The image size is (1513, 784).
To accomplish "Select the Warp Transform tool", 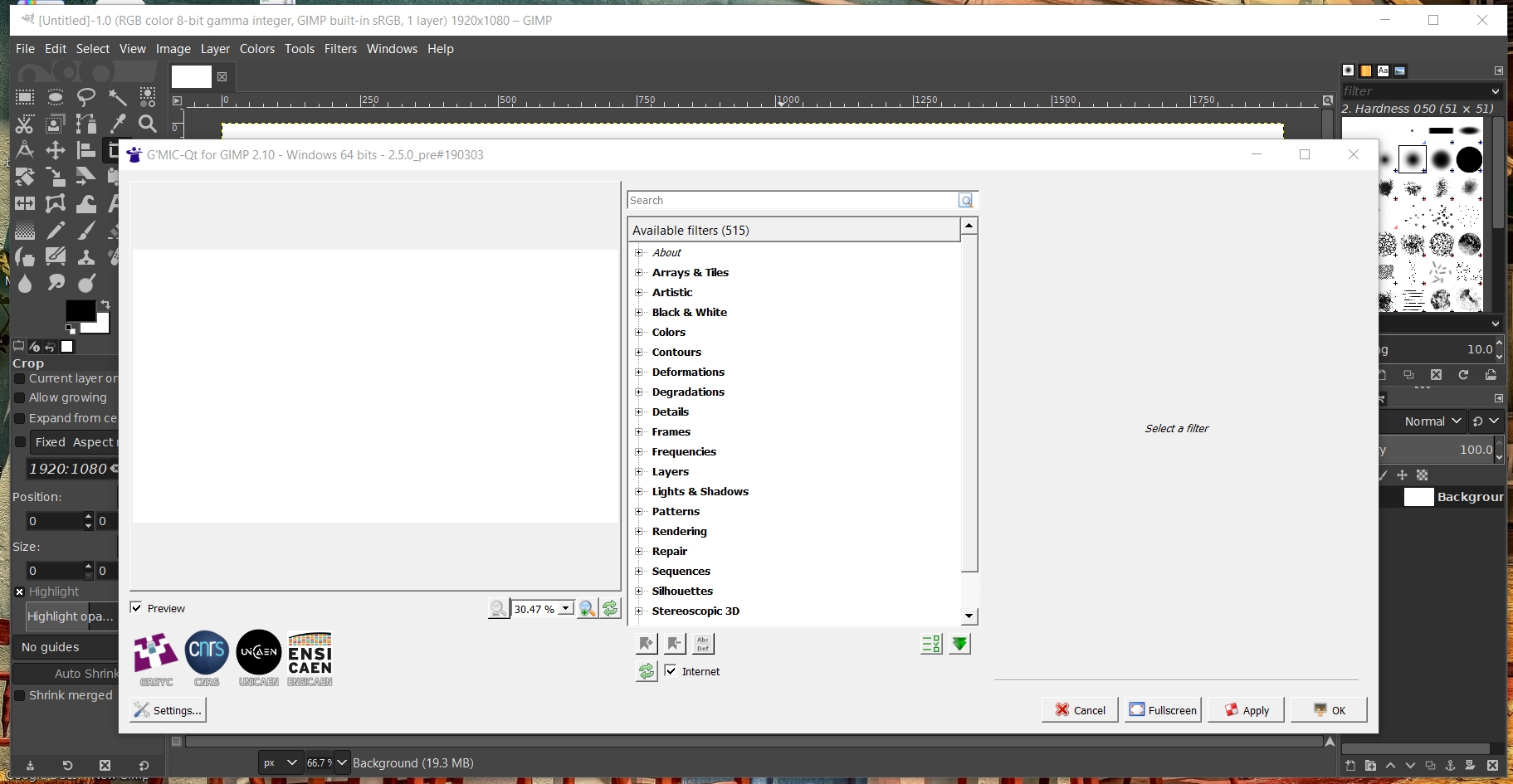I will click(x=86, y=203).
